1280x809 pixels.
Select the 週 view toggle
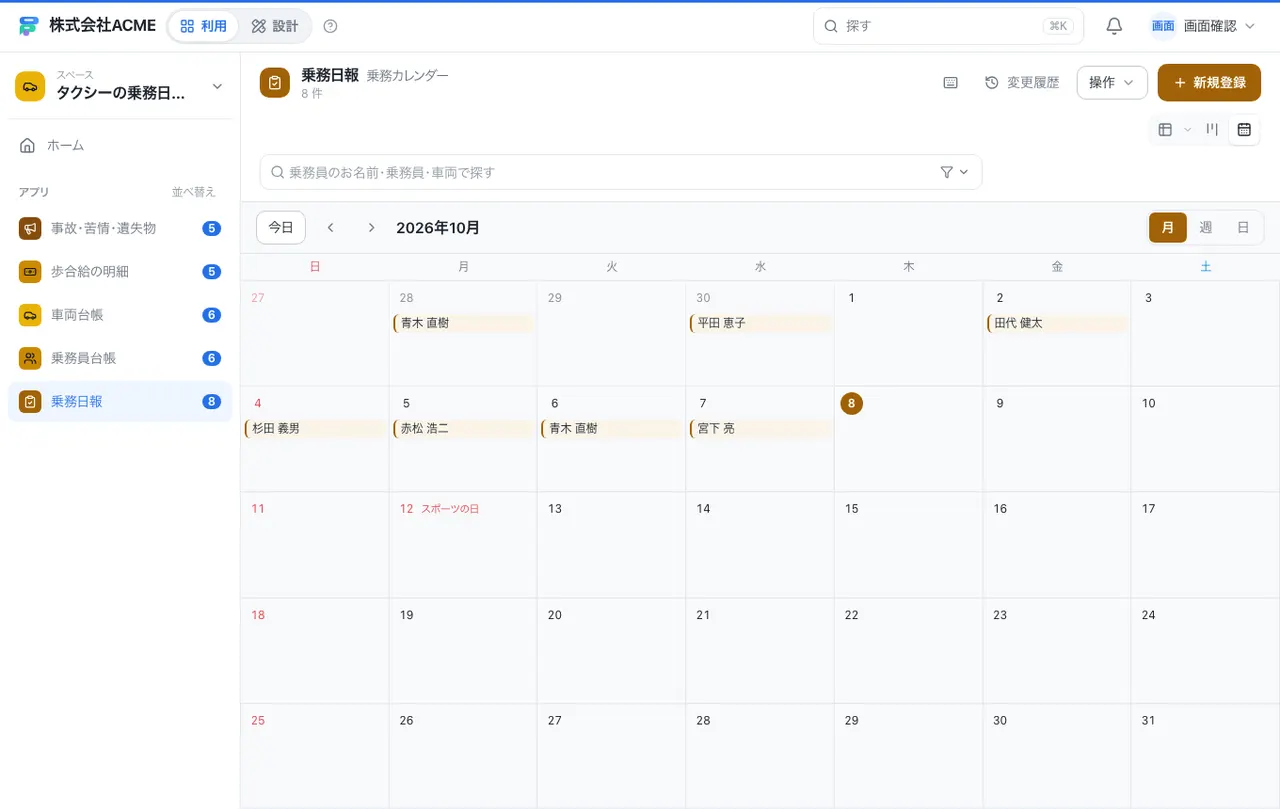pyautogui.click(x=1206, y=228)
